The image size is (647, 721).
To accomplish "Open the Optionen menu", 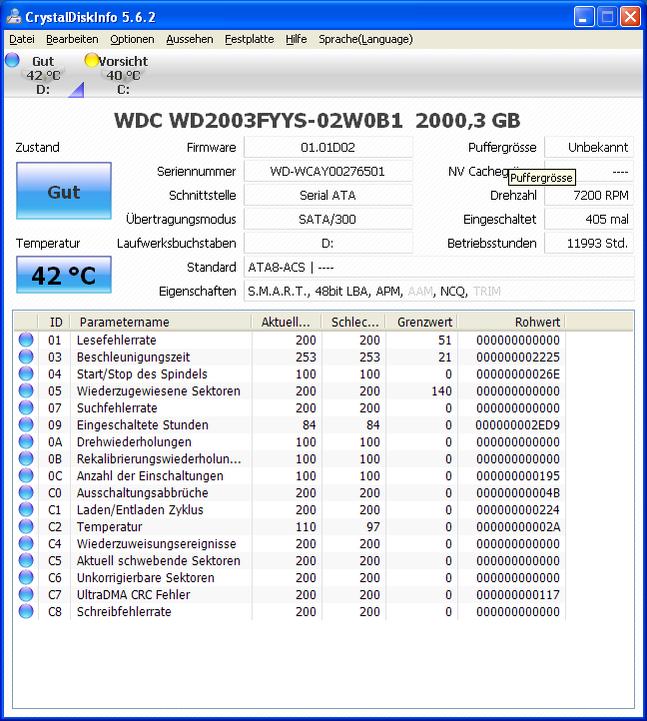I will 132,40.
